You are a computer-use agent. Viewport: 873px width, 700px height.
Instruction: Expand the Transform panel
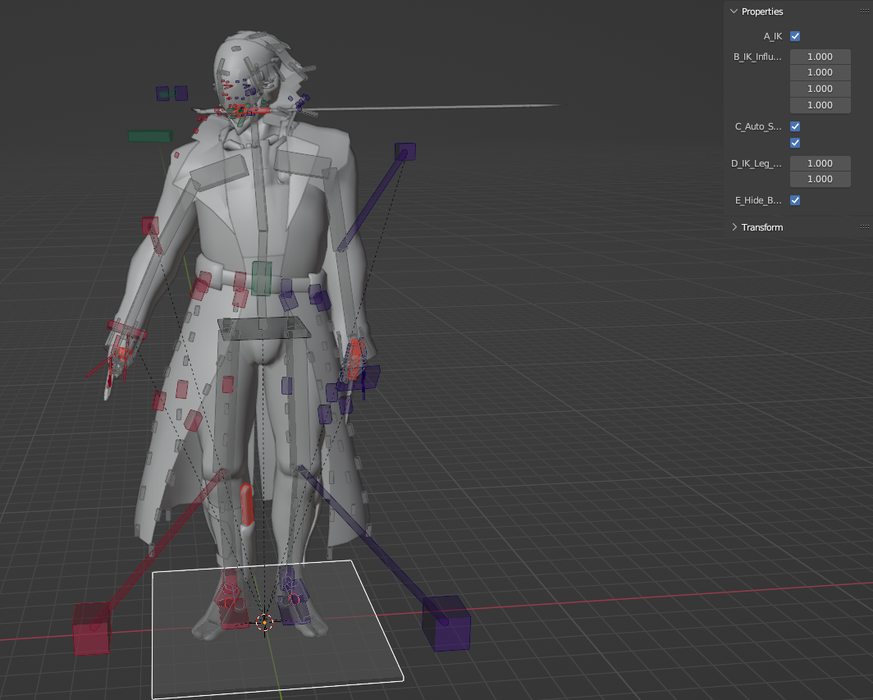click(734, 227)
